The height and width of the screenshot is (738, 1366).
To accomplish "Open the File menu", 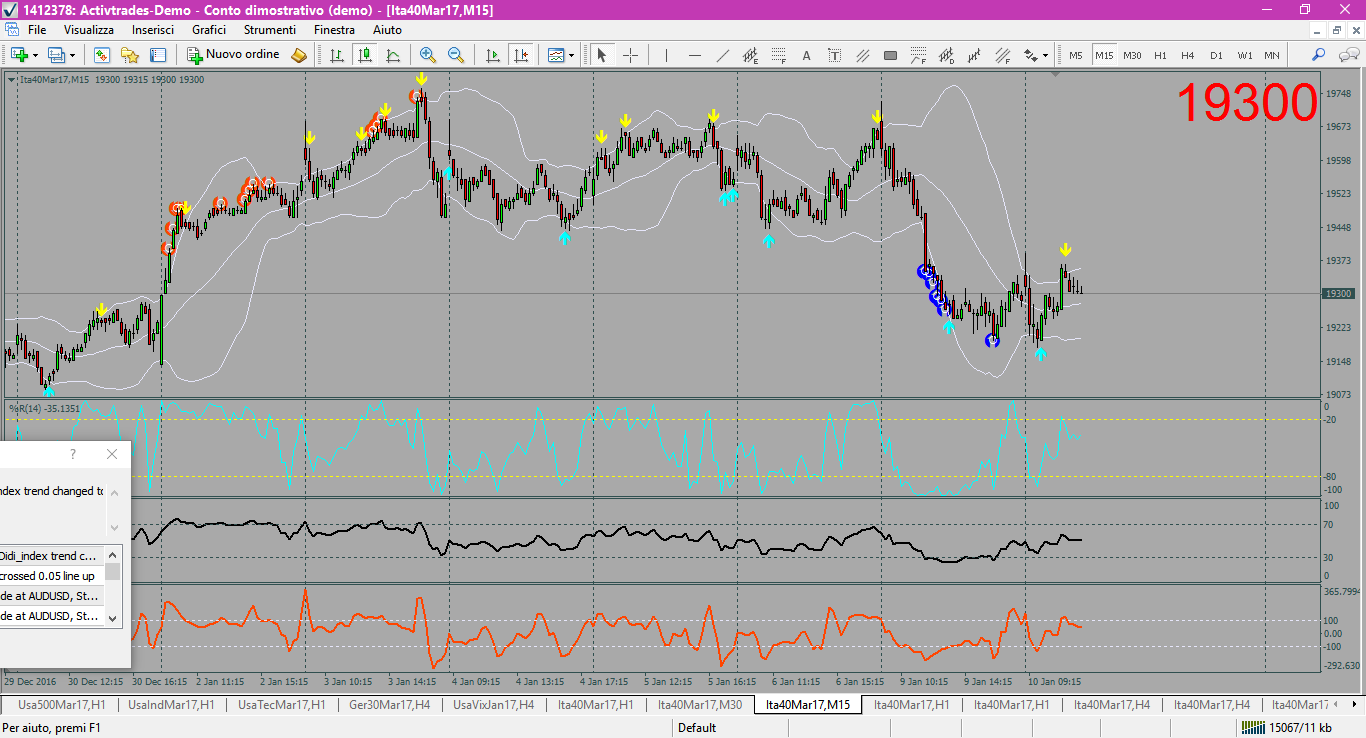I will pos(37,30).
